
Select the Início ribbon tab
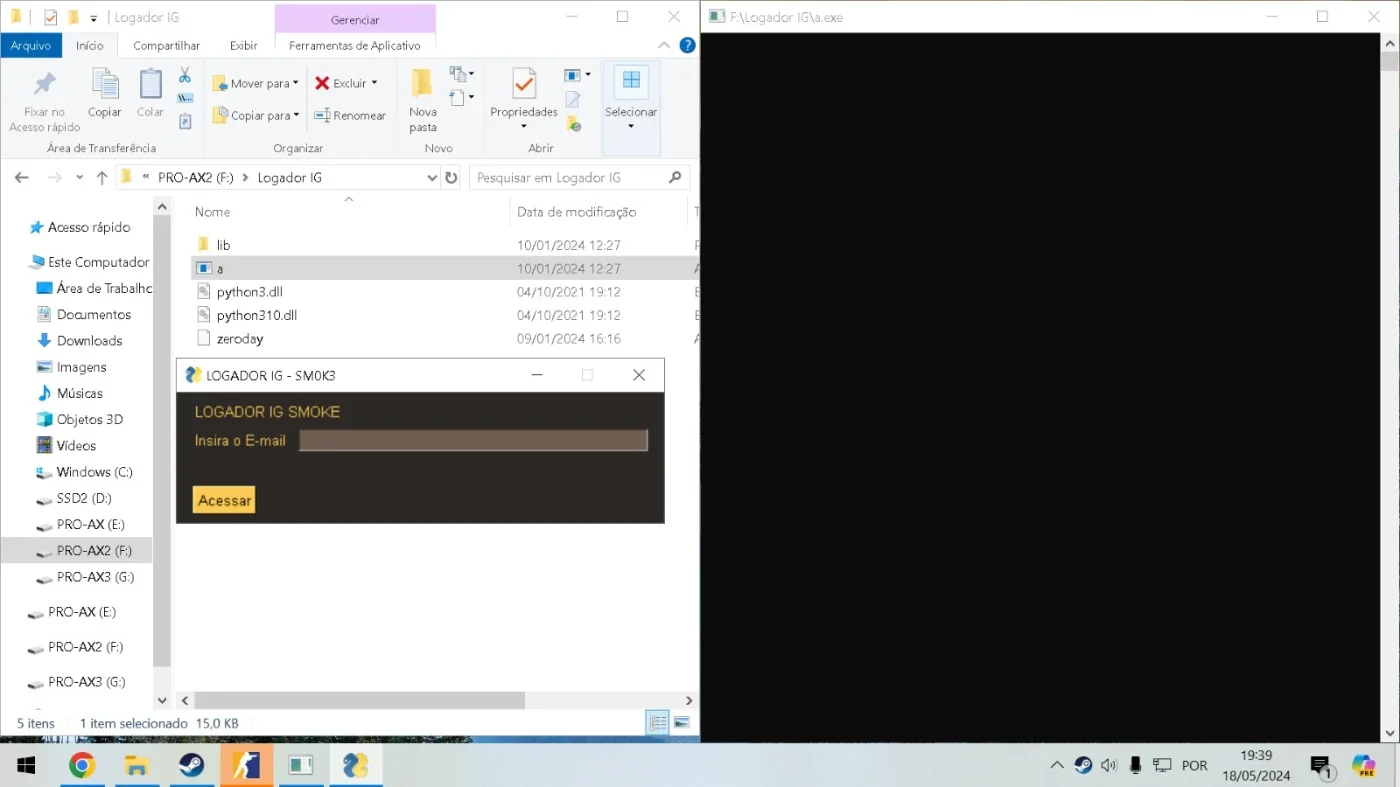coord(90,45)
